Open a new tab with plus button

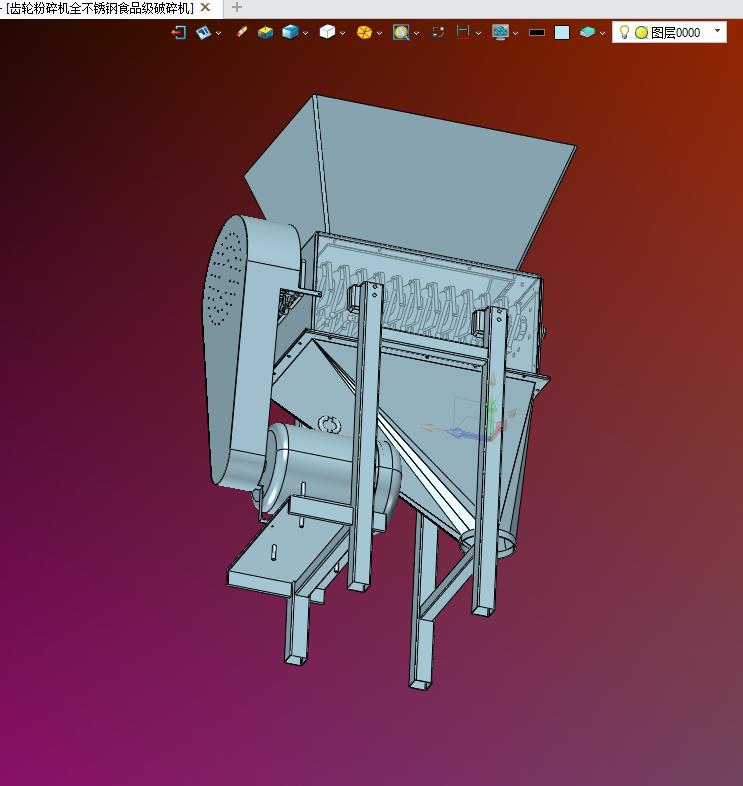click(x=237, y=8)
